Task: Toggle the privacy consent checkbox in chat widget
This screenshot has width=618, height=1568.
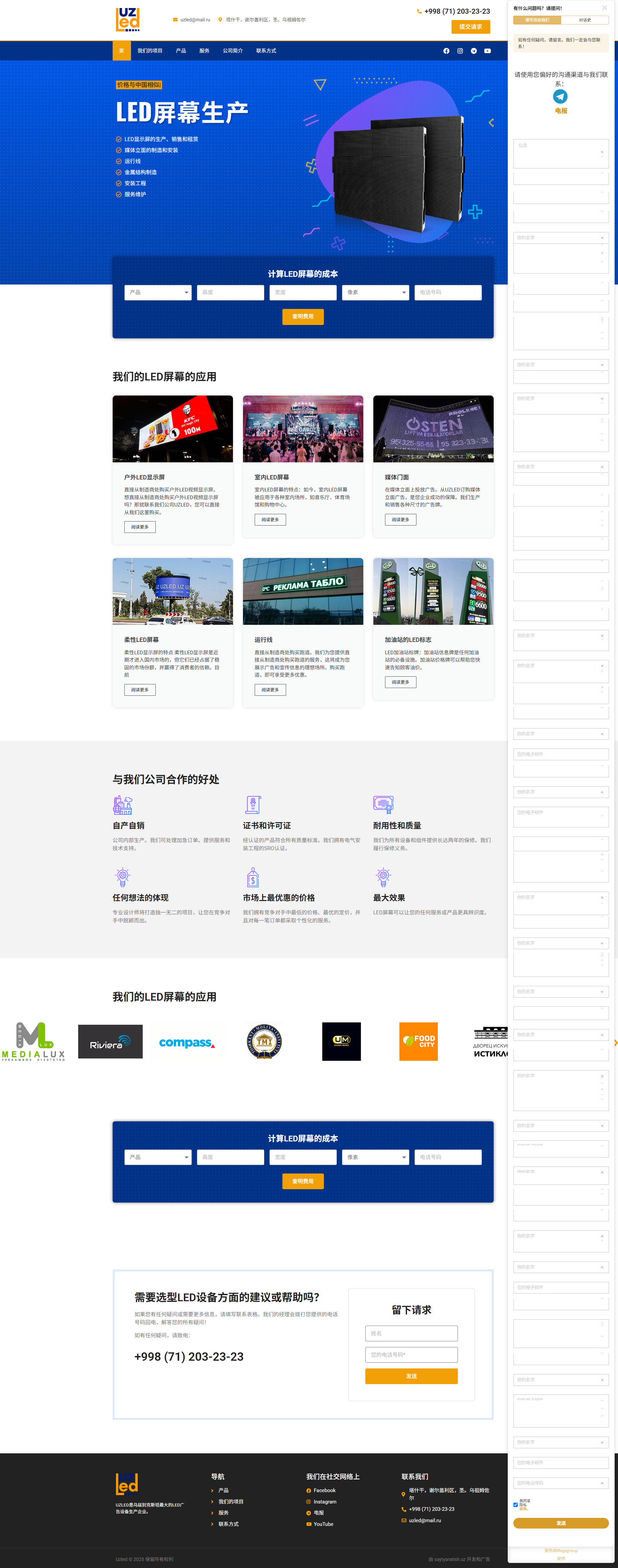Action: pyautogui.click(x=516, y=1504)
